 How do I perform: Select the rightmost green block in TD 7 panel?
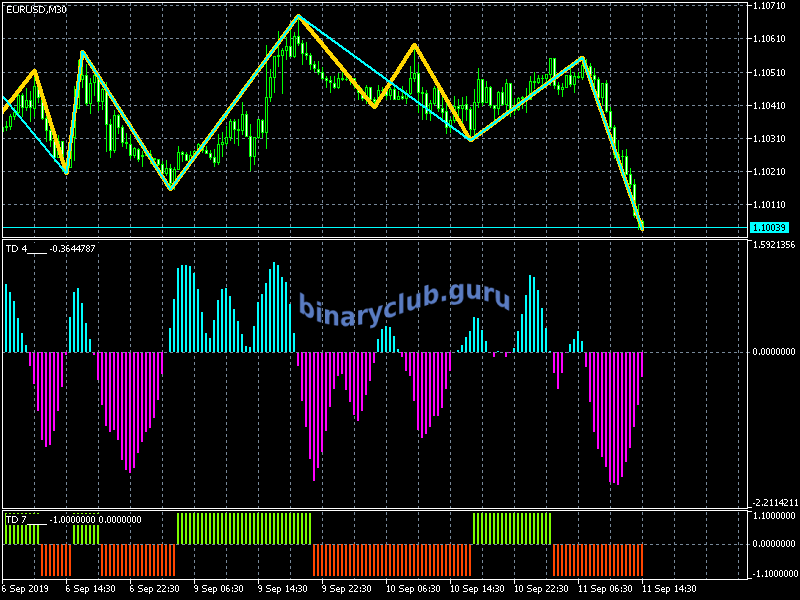coord(511,529)
